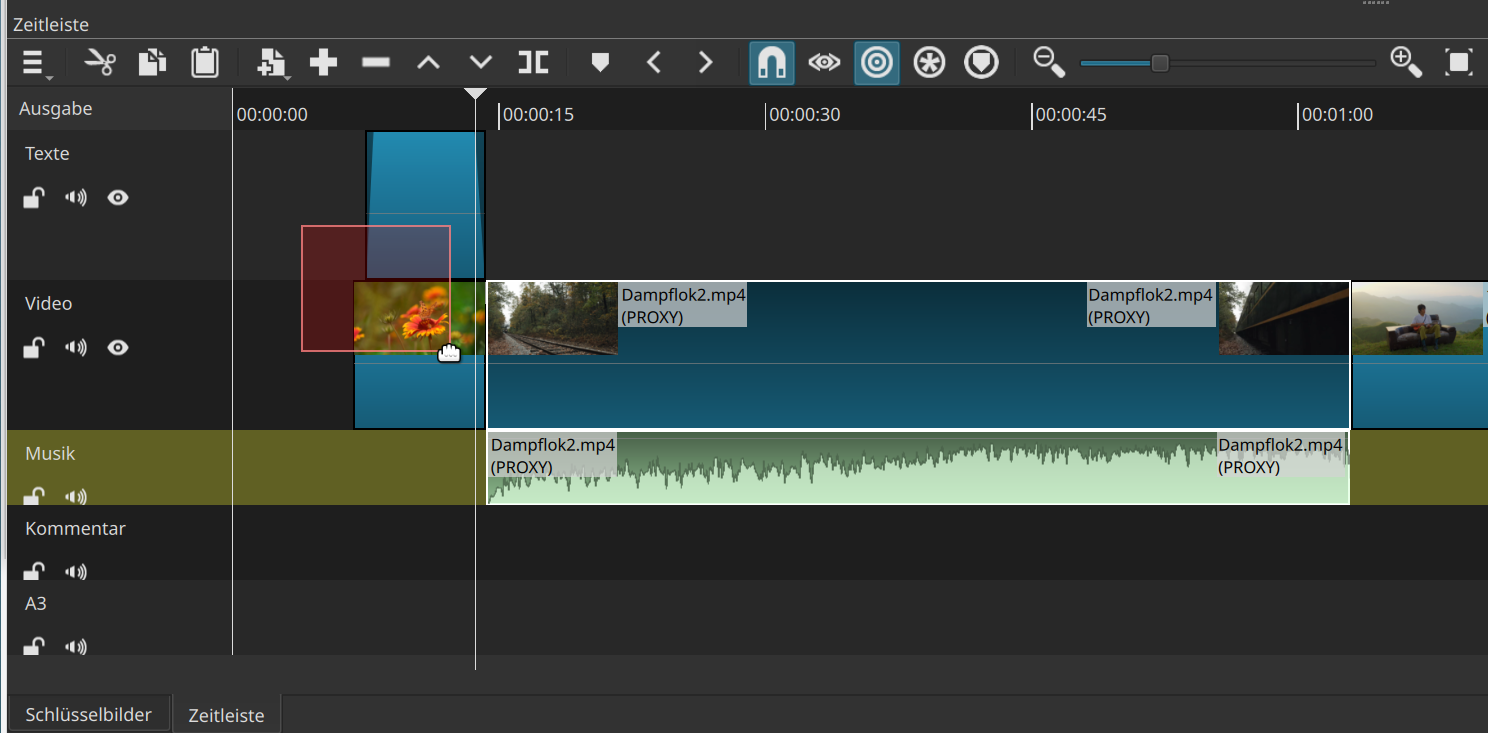Click the scissors cut icon
The width and height of the screenshot is (1488, 733).
click(99, 63)
